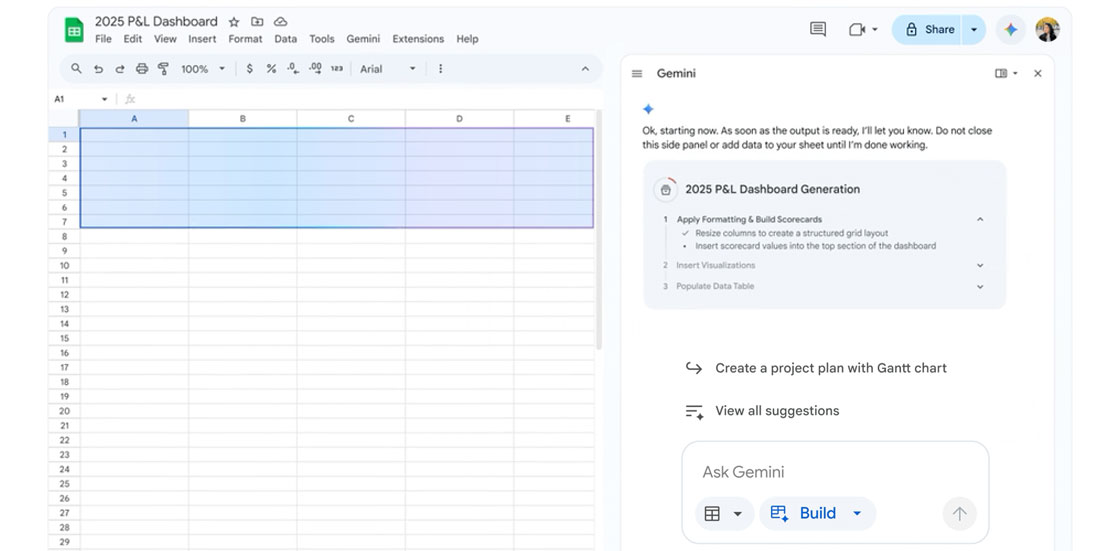Click the Share button

point(928,29)
